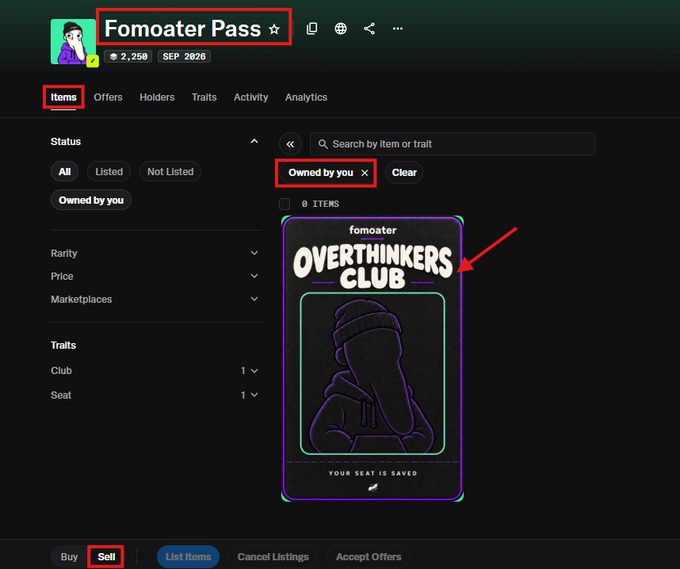Screen dimensions: 680x569
Task: Open the Analytics tab
Action: tap(306, 97)
